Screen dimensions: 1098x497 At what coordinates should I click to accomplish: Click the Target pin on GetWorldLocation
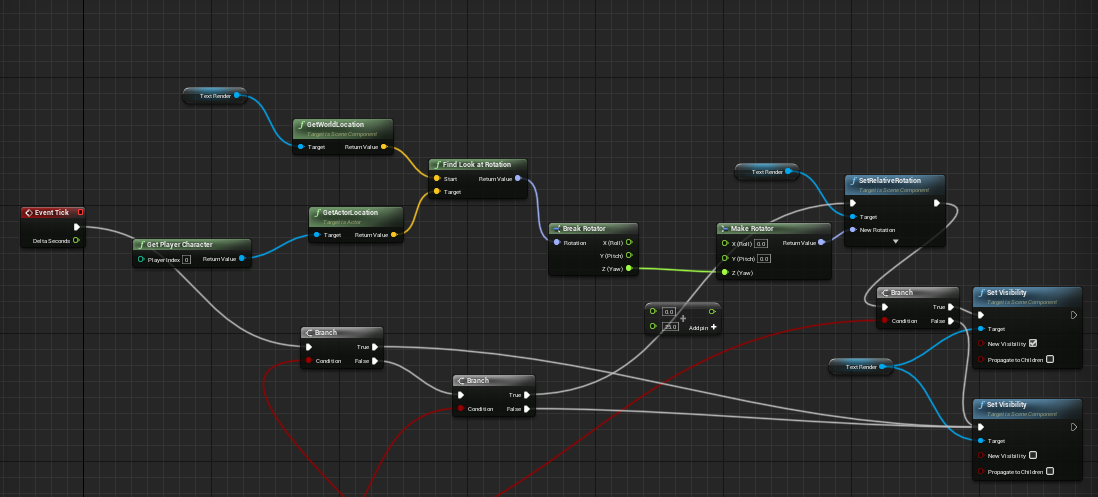301,147
